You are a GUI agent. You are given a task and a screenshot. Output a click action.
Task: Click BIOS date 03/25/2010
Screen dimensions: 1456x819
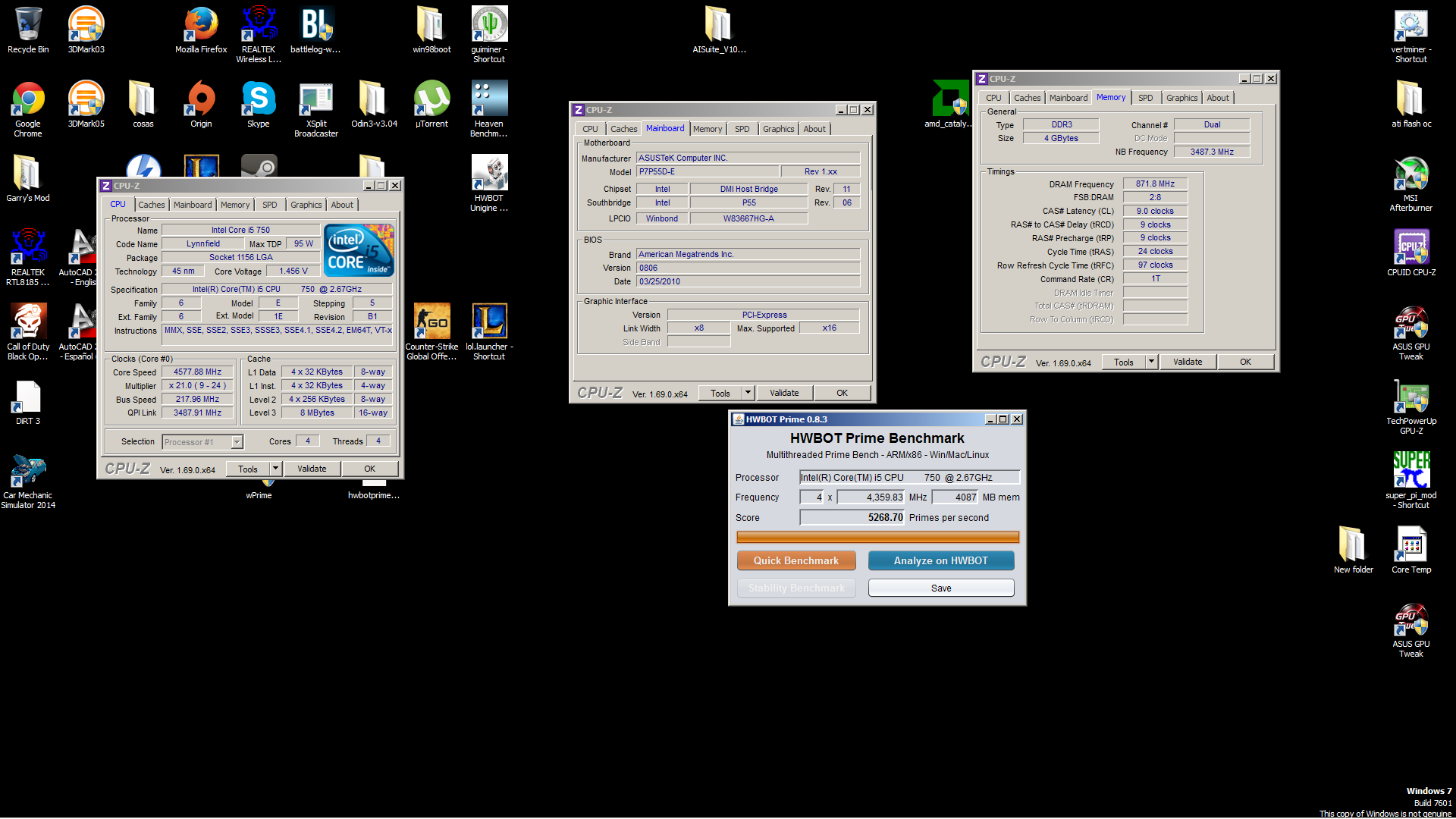748,281
